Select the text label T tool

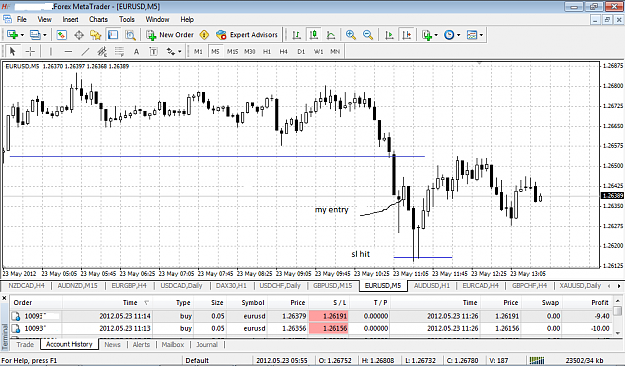(x=153, y=51)
